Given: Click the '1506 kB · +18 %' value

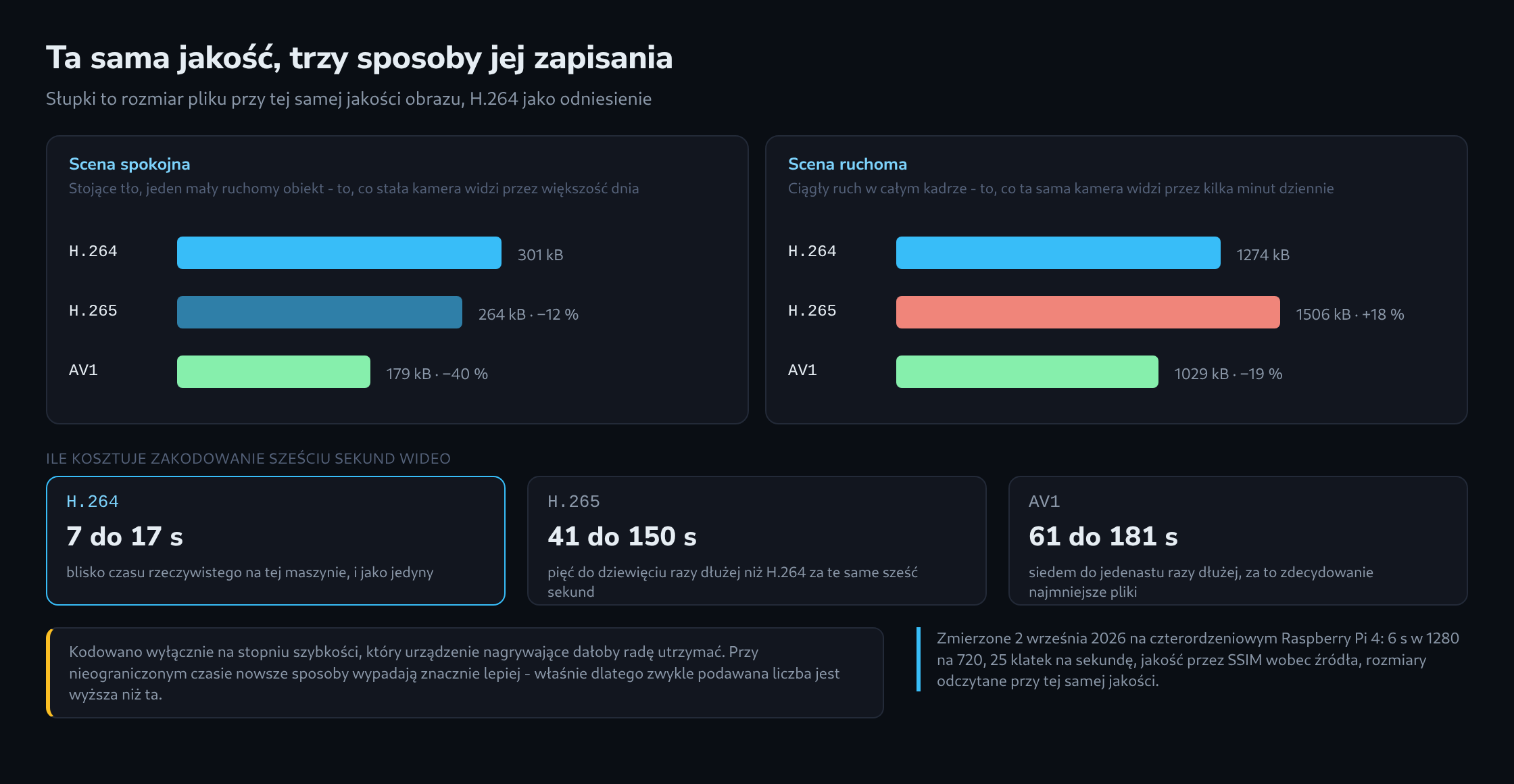Looking at the screenshot, I should [x=1350, y=314].
